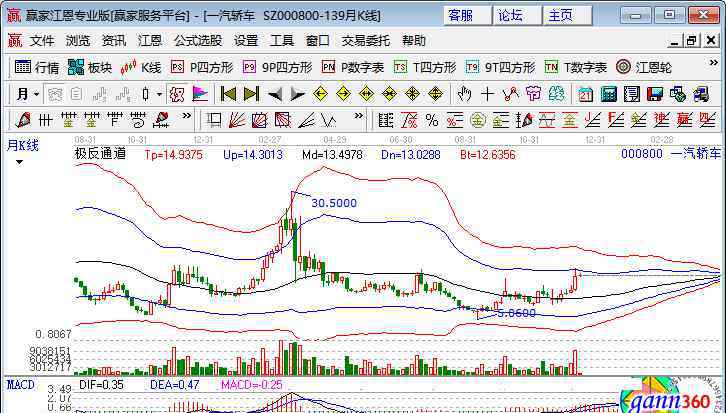Open the 江恩轮 Gann wheel

tap(644, 68)
